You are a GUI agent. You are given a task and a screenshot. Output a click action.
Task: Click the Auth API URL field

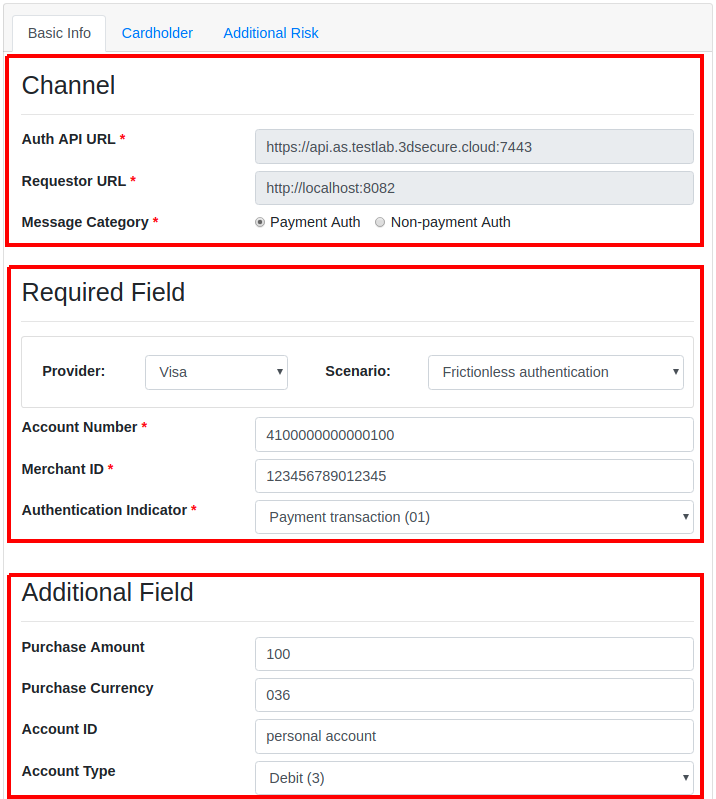474,146
